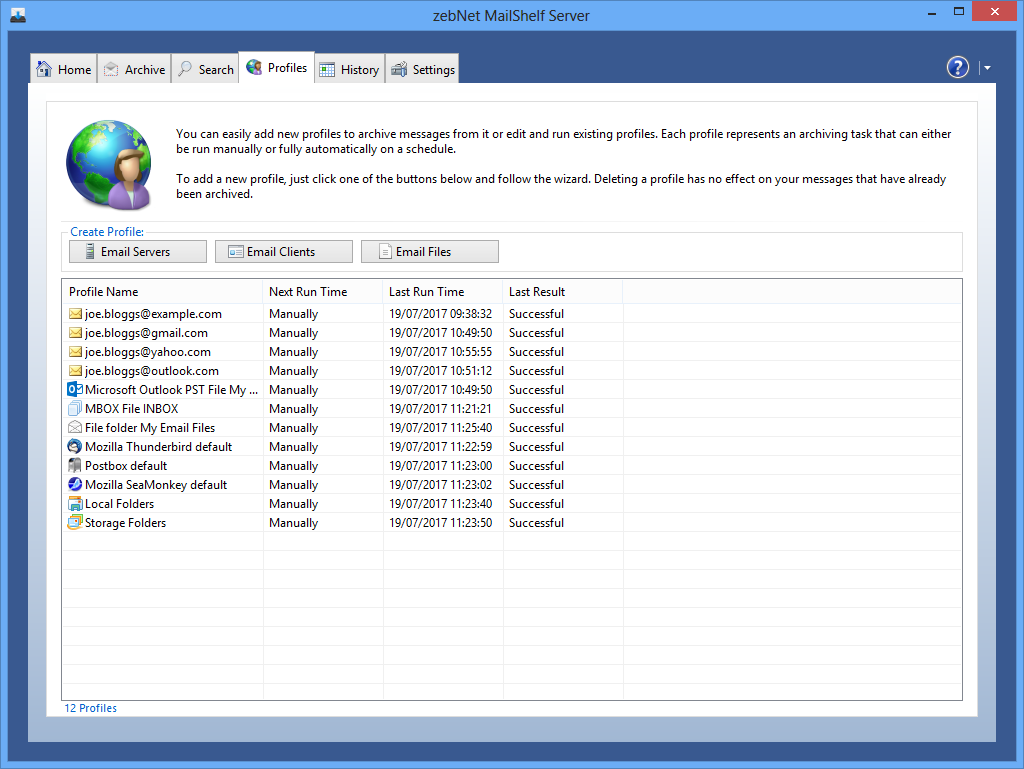The width and height of the screenshot is (1024, 769).
Task: Open the Settings tab
Action: point(423,69)
